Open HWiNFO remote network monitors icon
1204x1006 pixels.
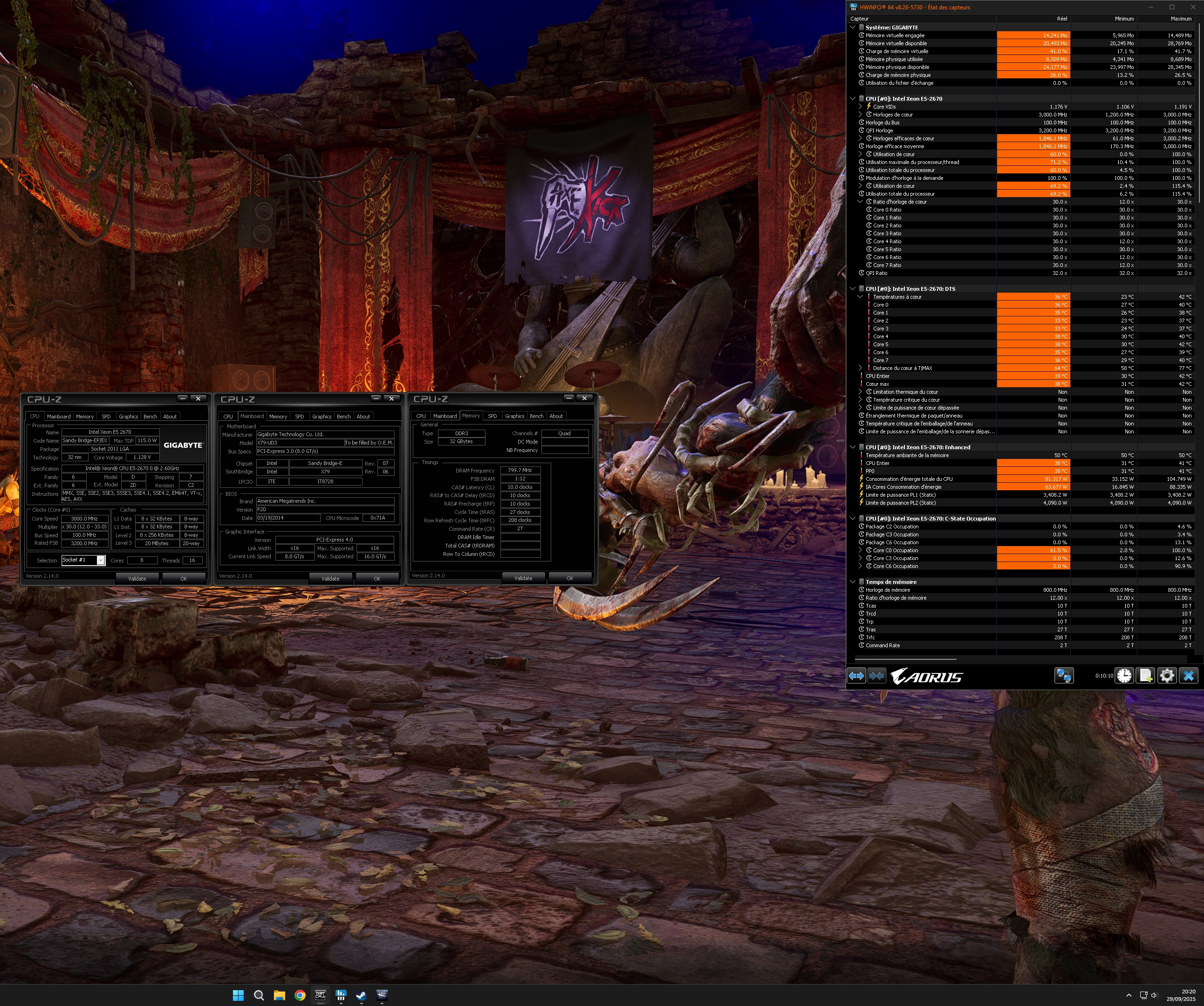(x=1064, y=676)
